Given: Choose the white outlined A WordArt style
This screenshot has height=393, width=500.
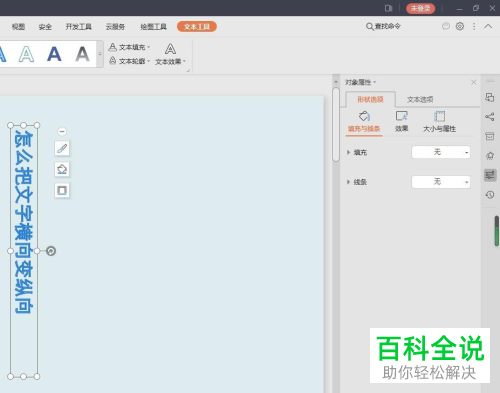Looking at the screenshot, I should (x=27, y=54).
